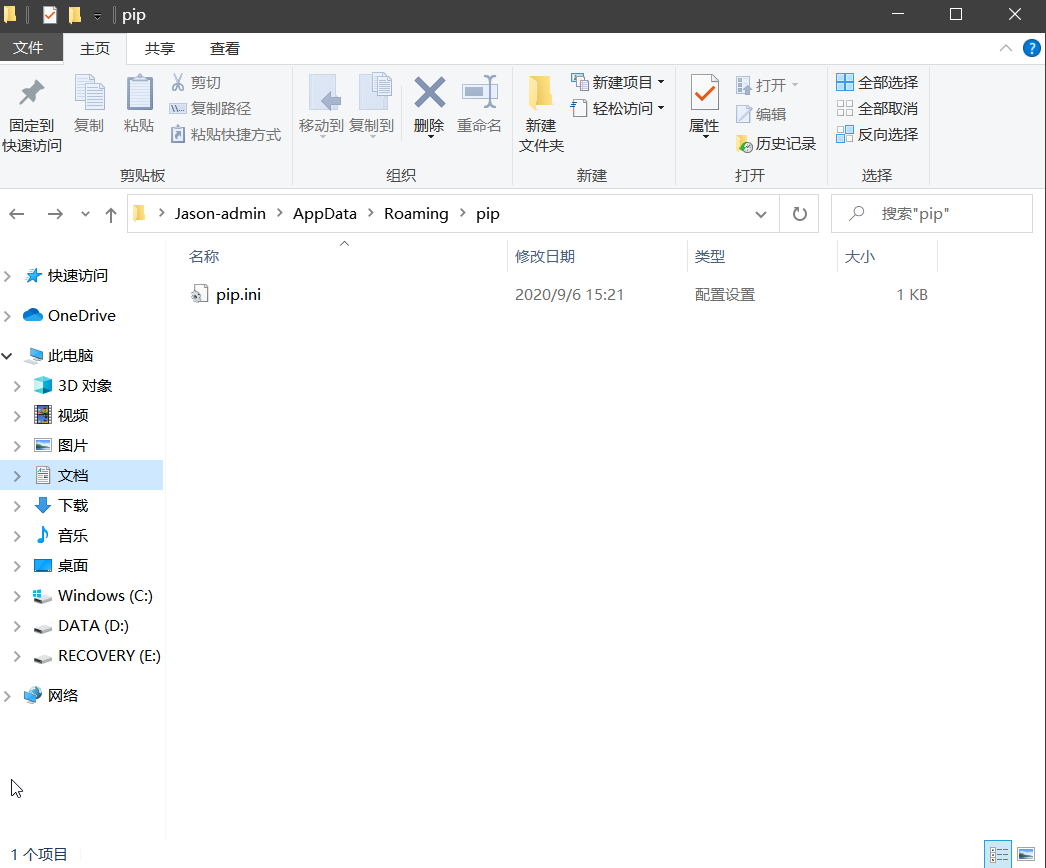Screen dimensions: 1046x868
Task: Click the Cut (剪切) scissors icon
Action: [177, 82]
